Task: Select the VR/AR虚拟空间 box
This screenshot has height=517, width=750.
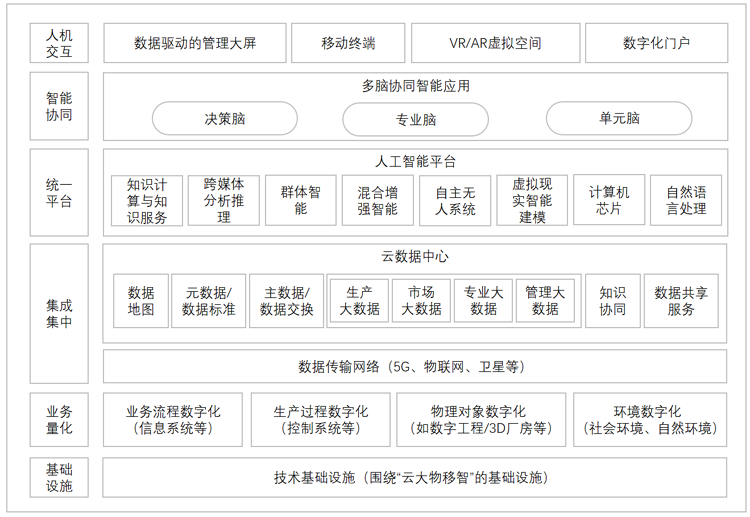Action: (496, 43)
